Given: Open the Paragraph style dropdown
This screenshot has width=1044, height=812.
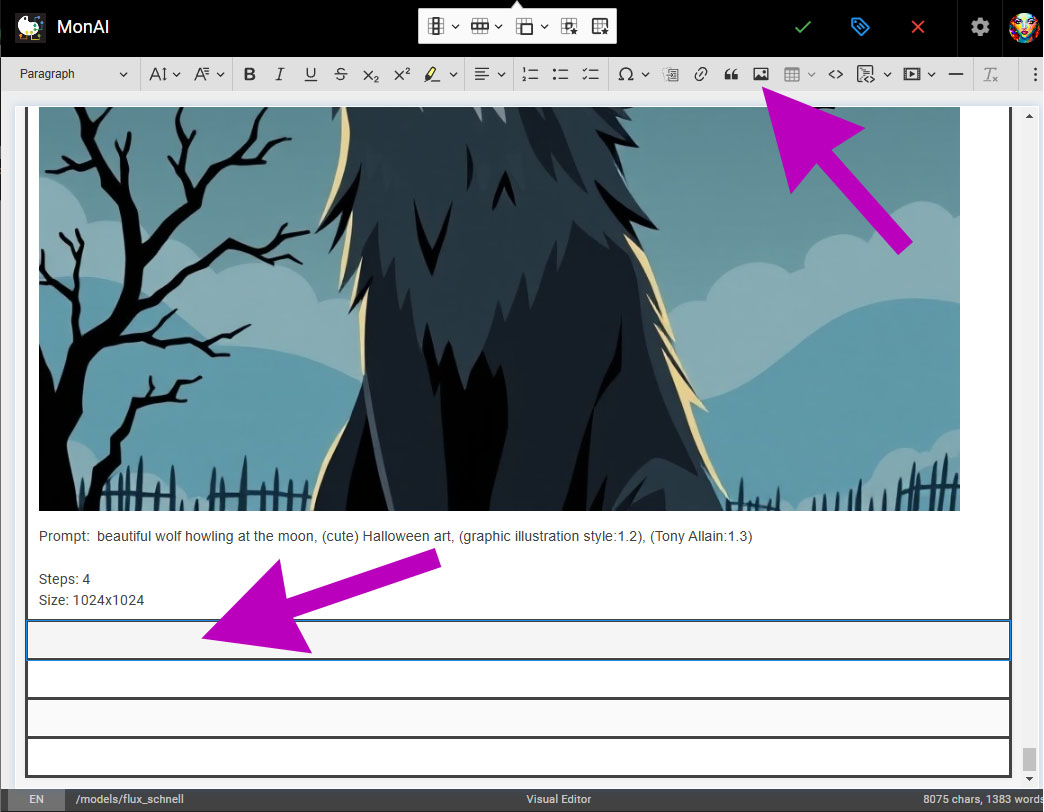Looking at the screenshot, I should 74,74.
